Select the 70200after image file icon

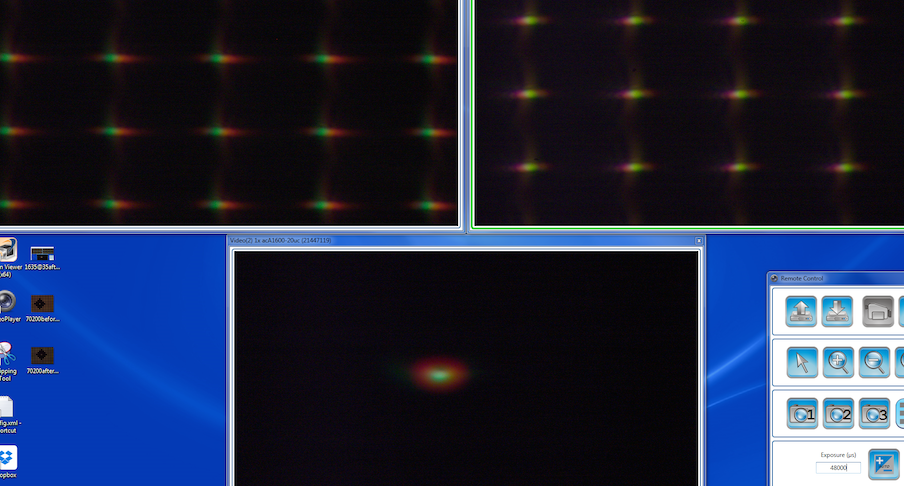coord(42,356)
